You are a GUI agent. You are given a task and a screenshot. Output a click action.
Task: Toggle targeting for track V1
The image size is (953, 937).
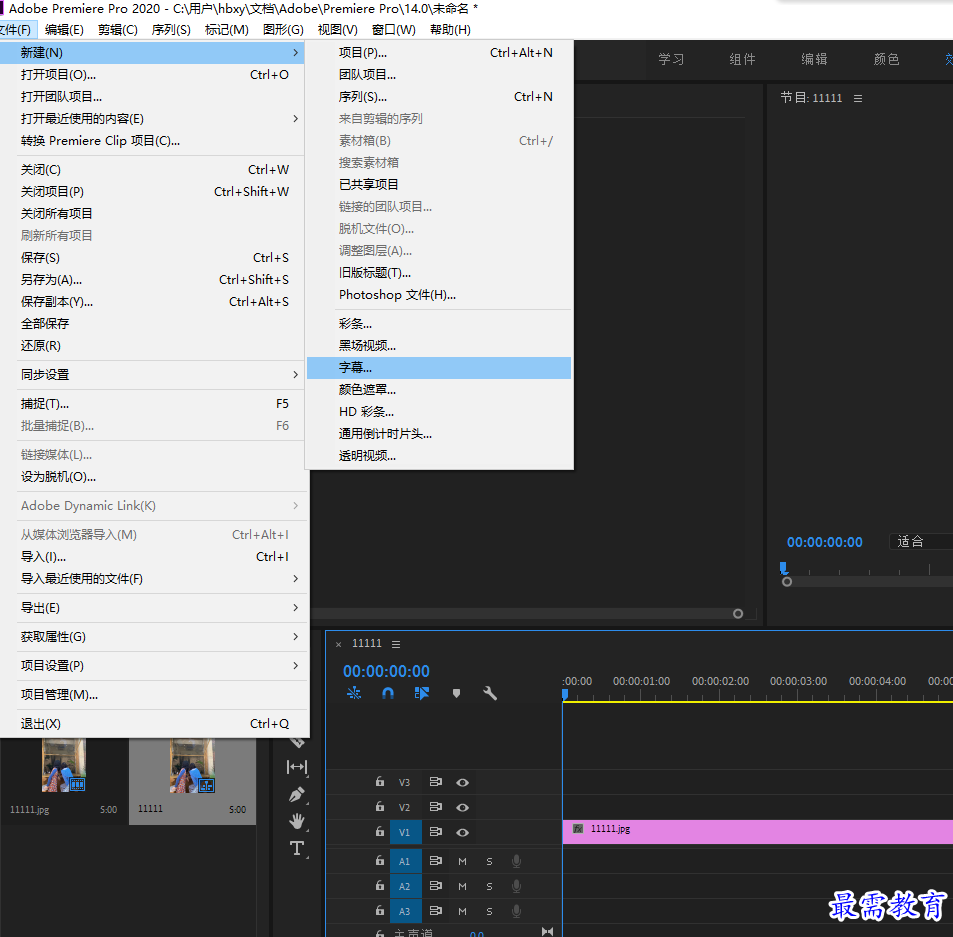pyautogui.click(x=404, y=832)
